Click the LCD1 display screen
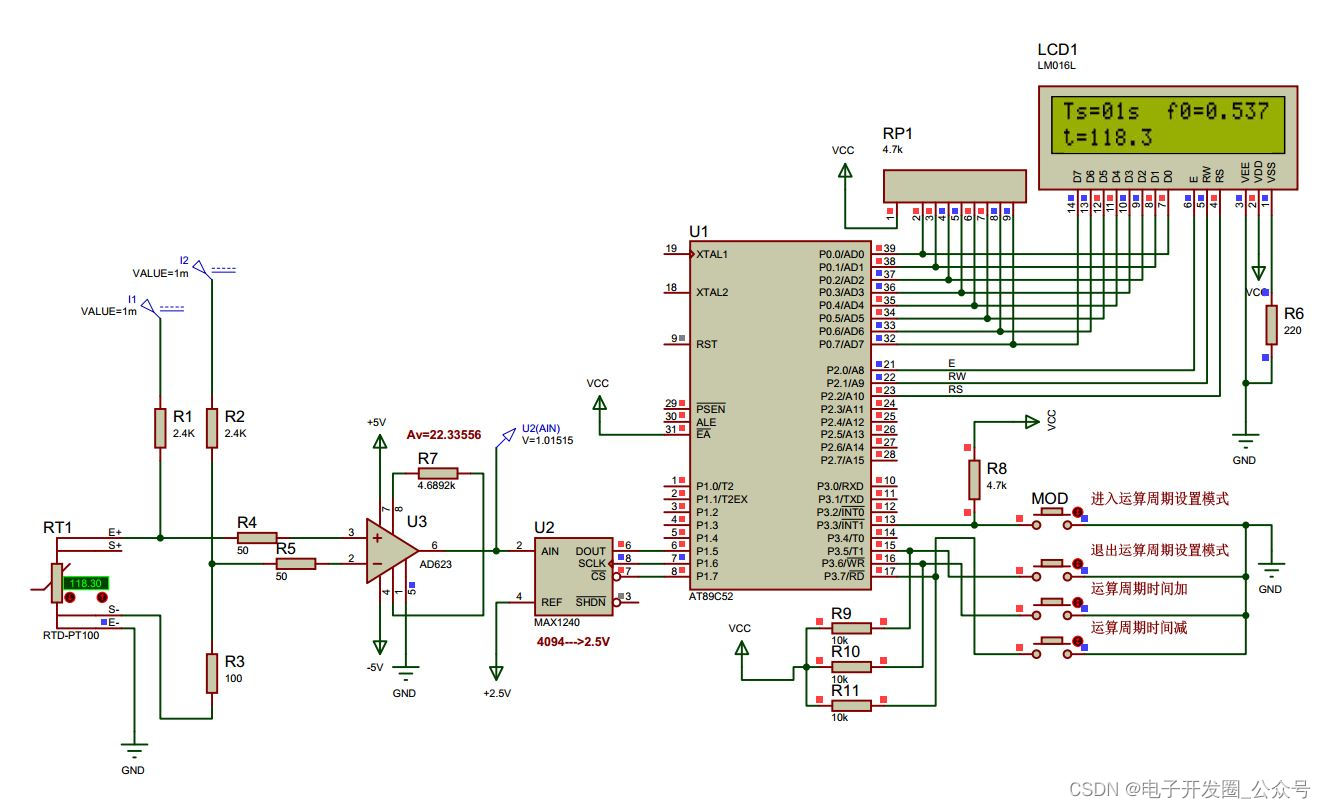Screen dimensions: 1326x808 (x=1169, y=125)
